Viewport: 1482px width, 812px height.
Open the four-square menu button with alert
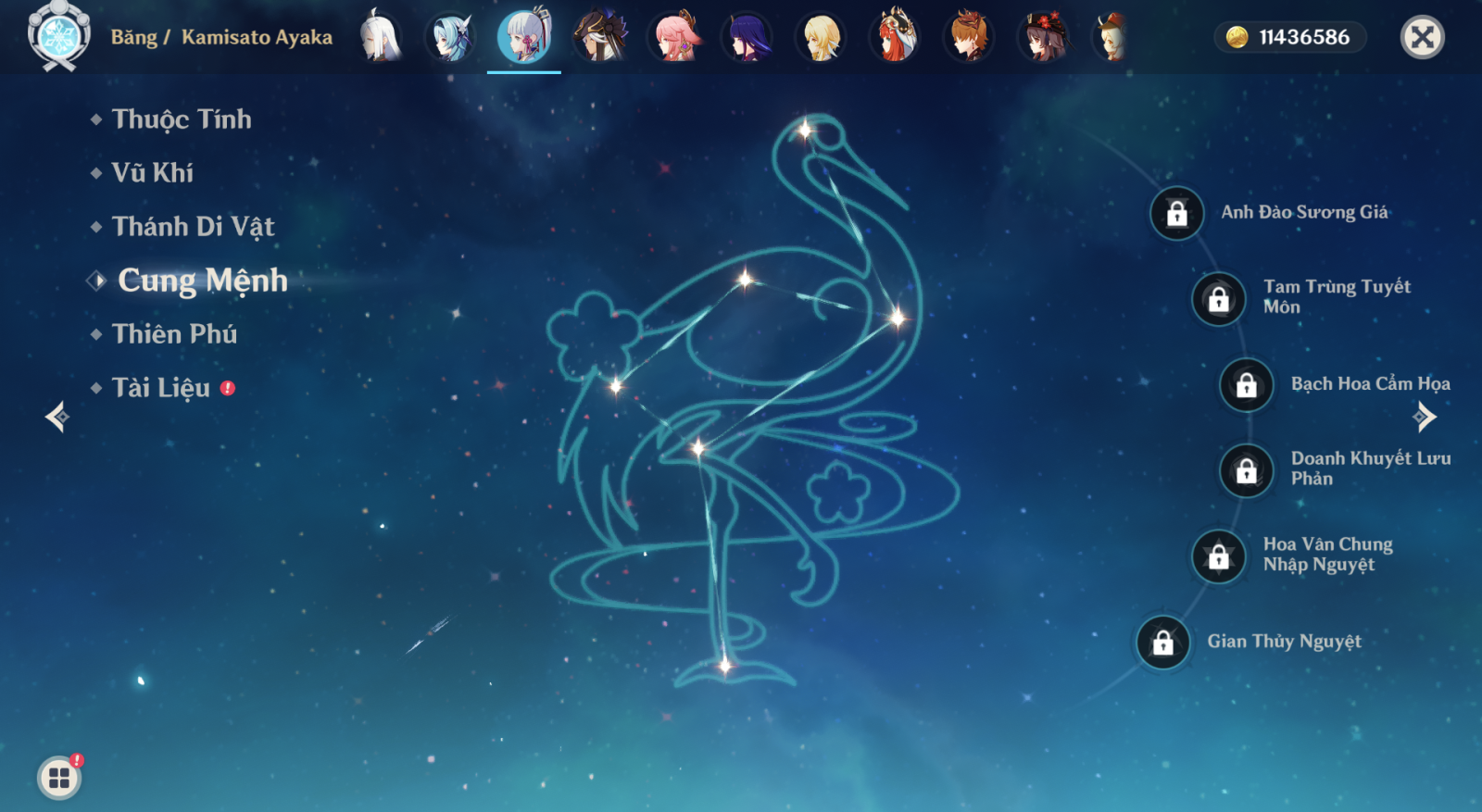coord(59,778)
